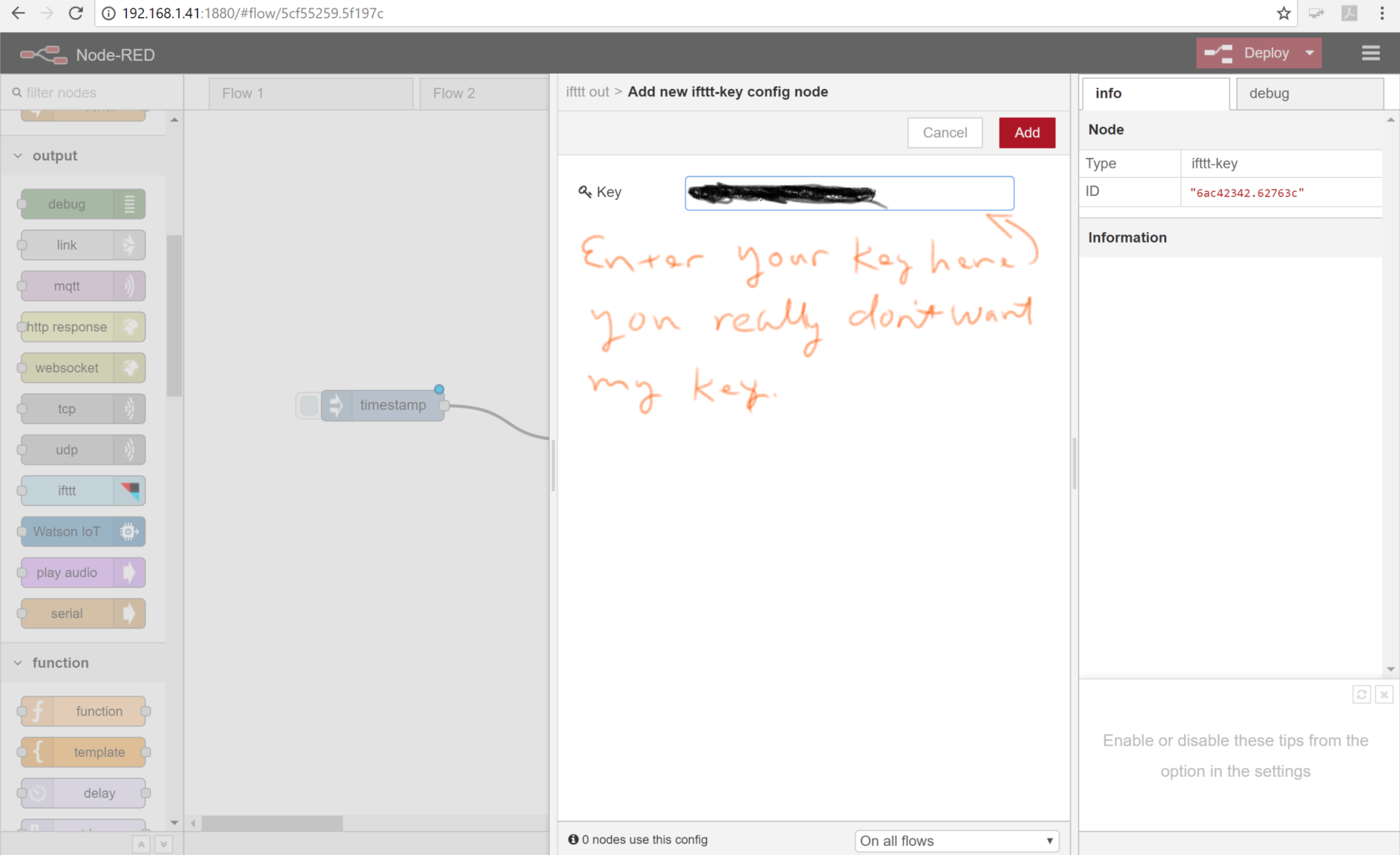Collapse the output palette category
This screenshot has width=1400, height=855.
click(x=18, y=156)
